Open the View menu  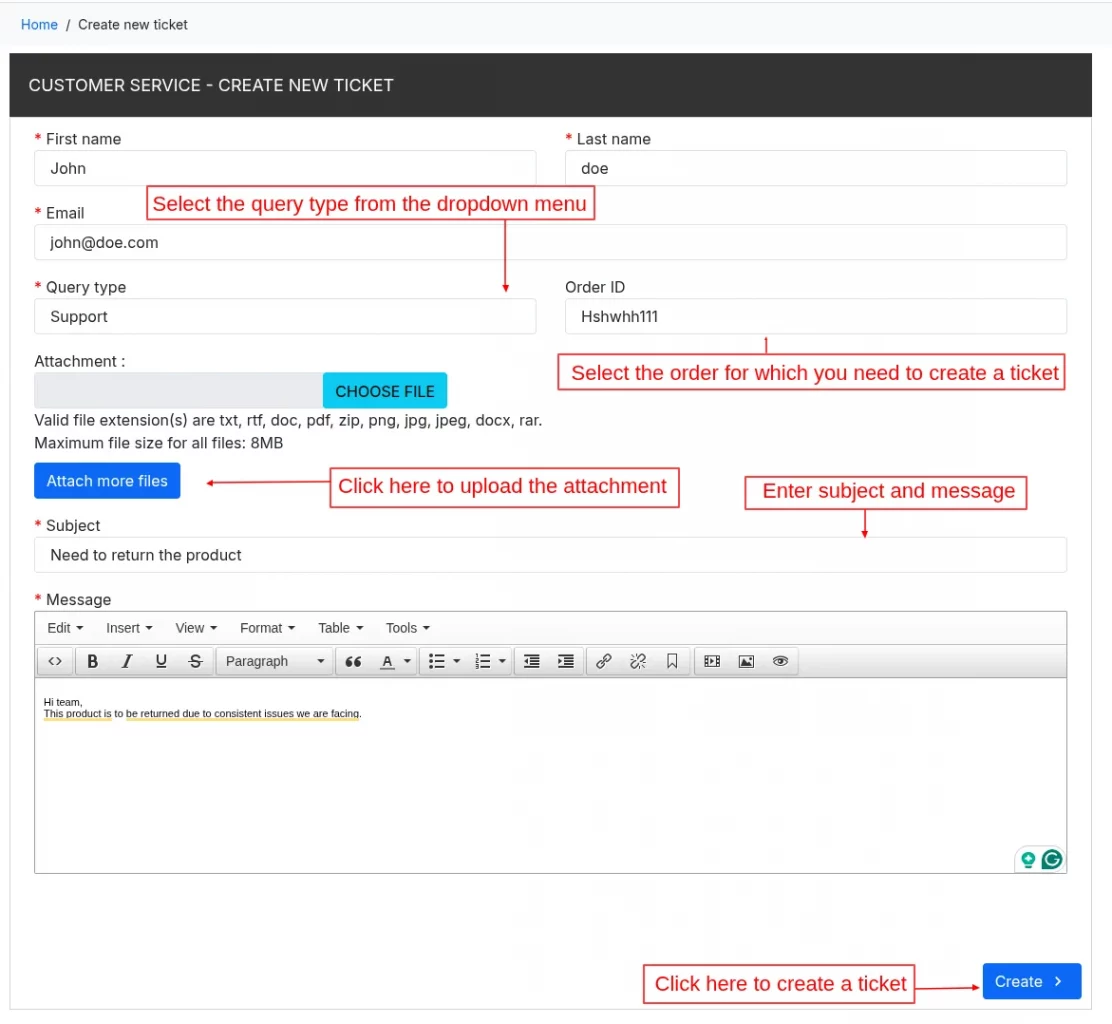tap(196, 628)
